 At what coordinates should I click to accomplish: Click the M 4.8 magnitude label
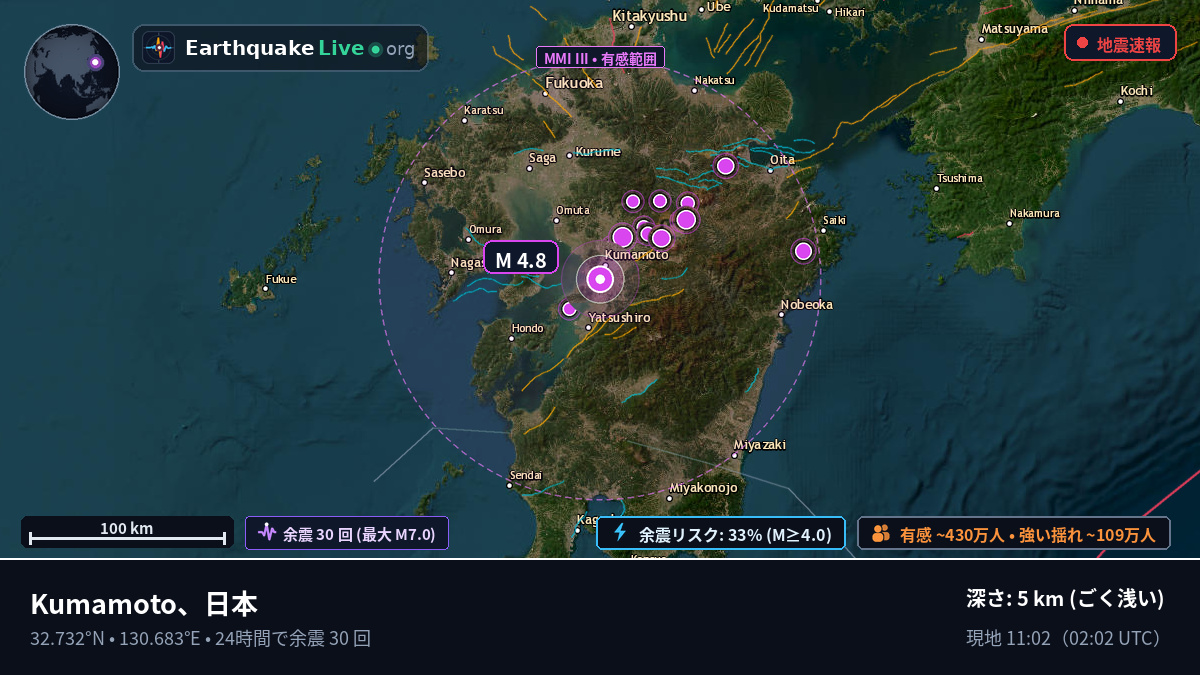[521, 260]
